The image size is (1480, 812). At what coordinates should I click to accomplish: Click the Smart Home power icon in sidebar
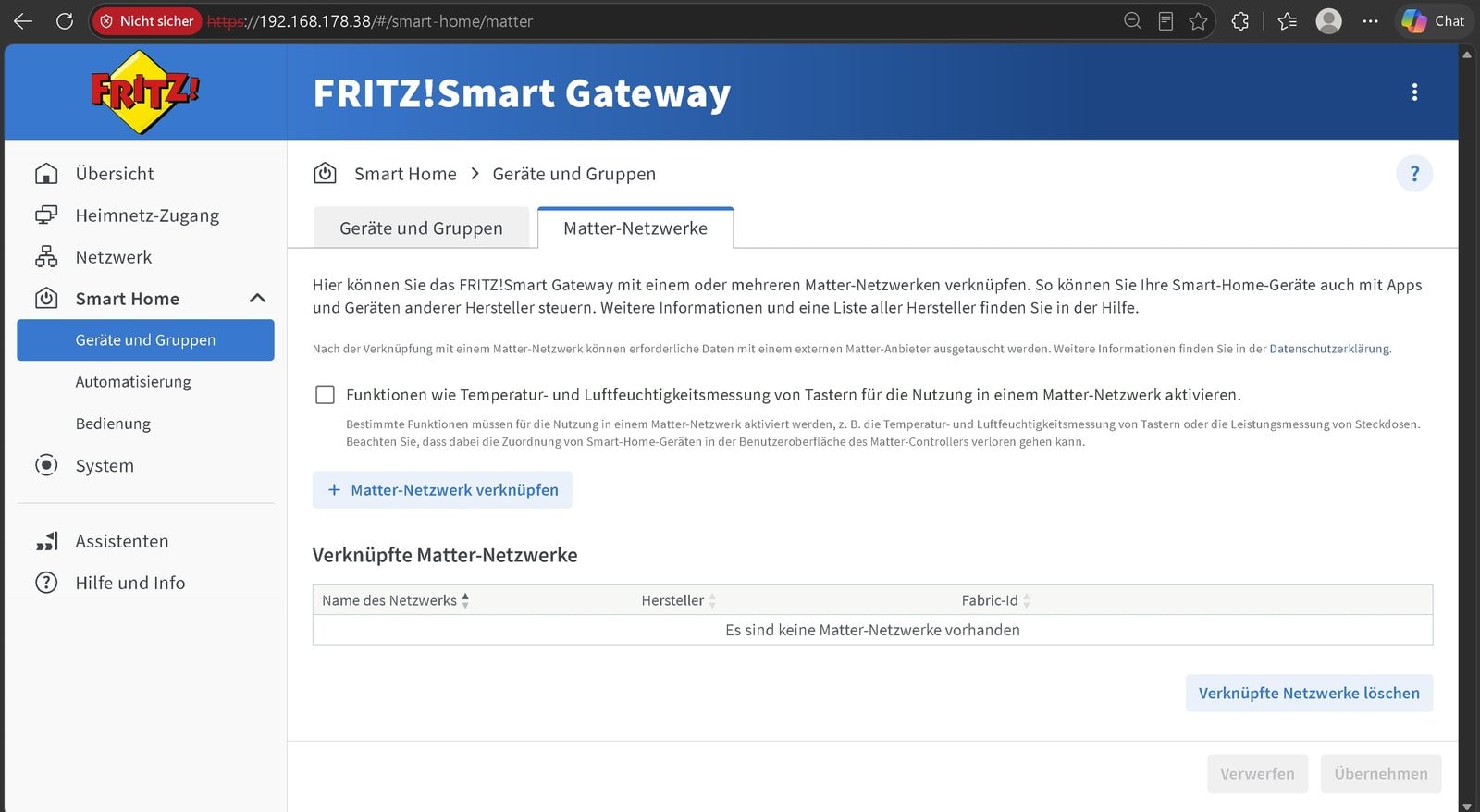(x=46, y=299)
